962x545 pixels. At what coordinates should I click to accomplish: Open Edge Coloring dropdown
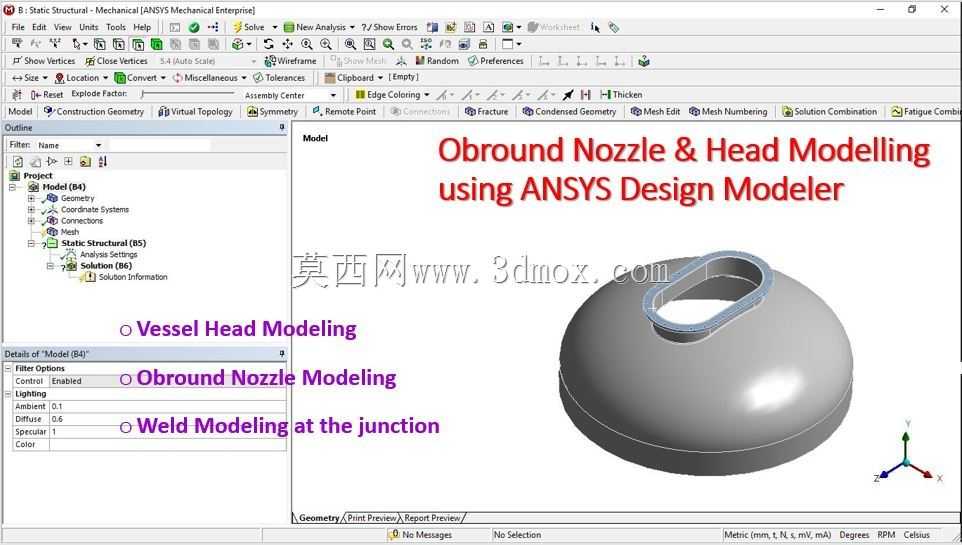(x=426, y=95)
